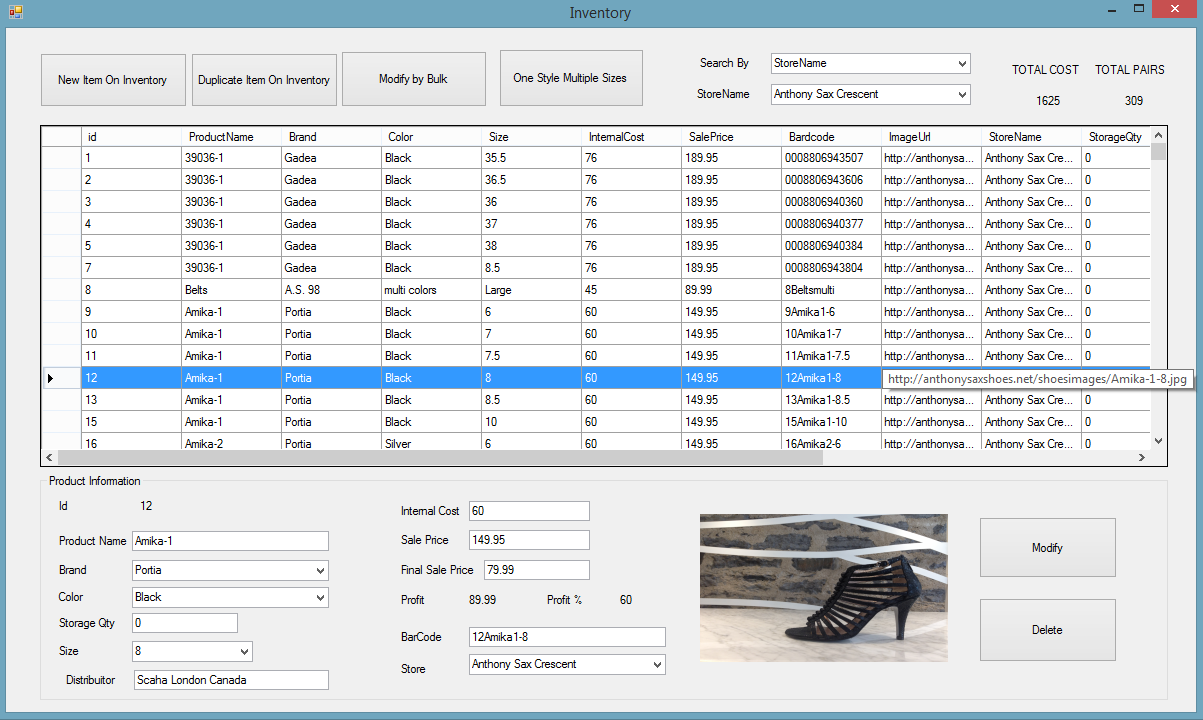Image resolution: width=1203 pixels, height=720 pixels.
Task: Click the 8Beltsmulti barcode cell
Action: (x=831, y=290)
